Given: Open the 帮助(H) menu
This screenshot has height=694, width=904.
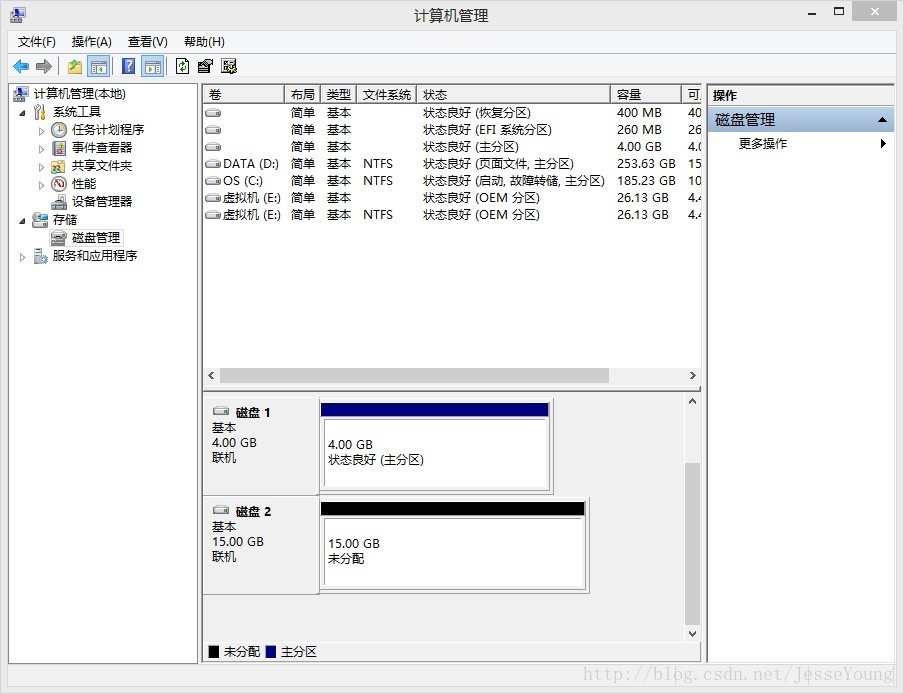Looking at the screenshot, I should point(204,42).
